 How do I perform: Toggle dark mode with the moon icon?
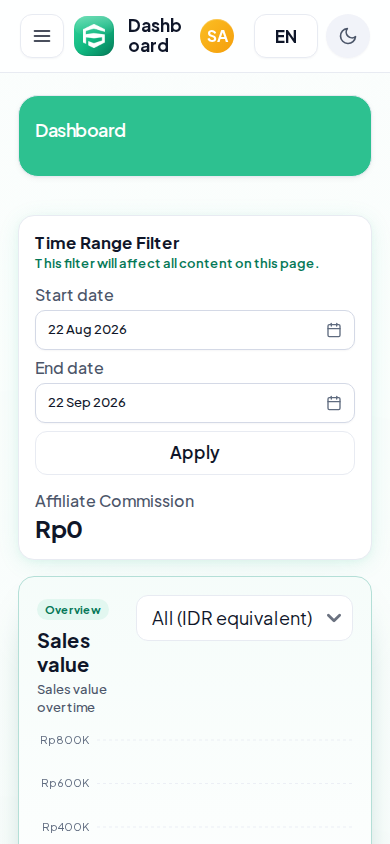pos(348,36)
